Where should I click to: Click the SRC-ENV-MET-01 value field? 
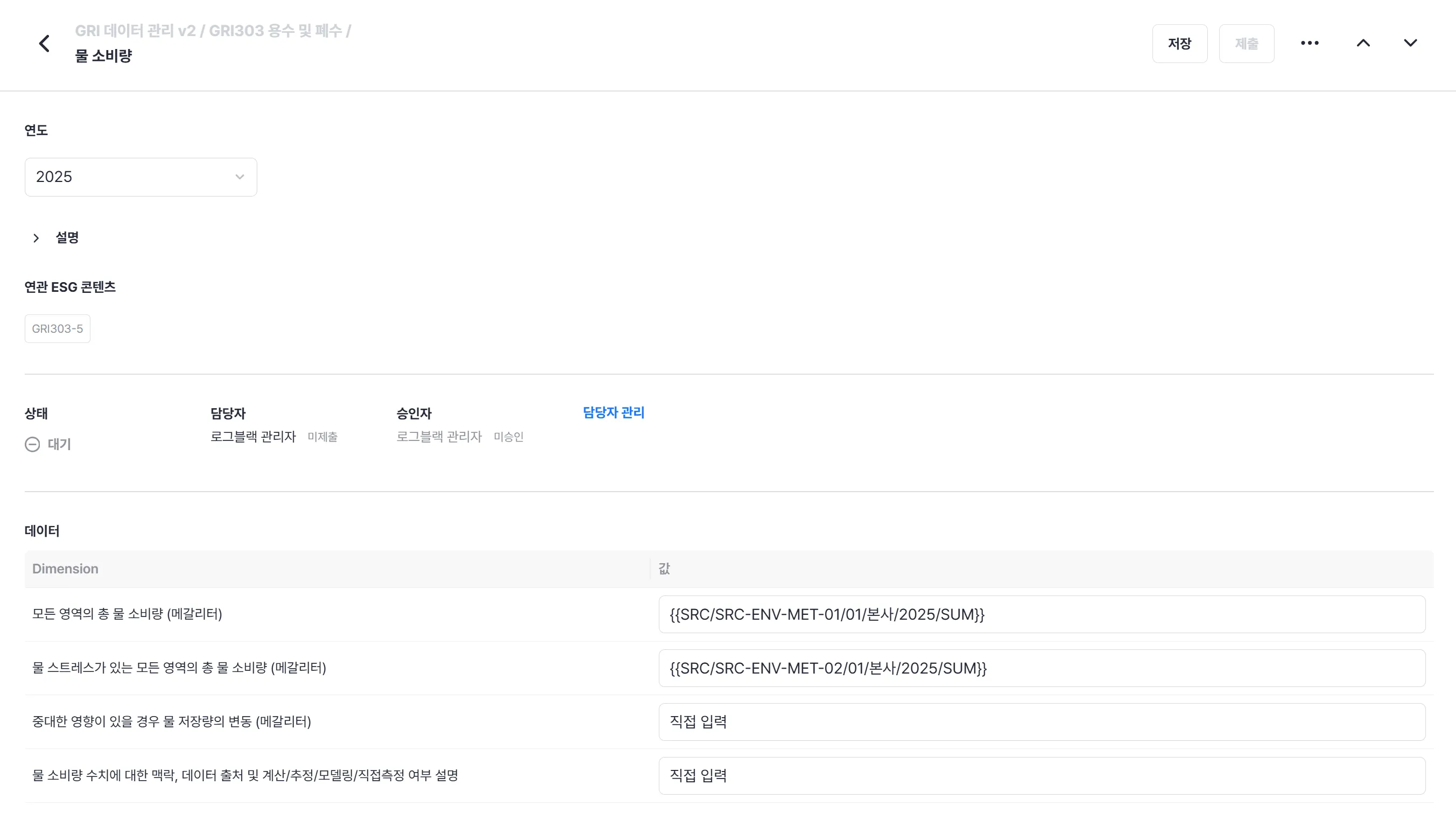point(1041,614)
